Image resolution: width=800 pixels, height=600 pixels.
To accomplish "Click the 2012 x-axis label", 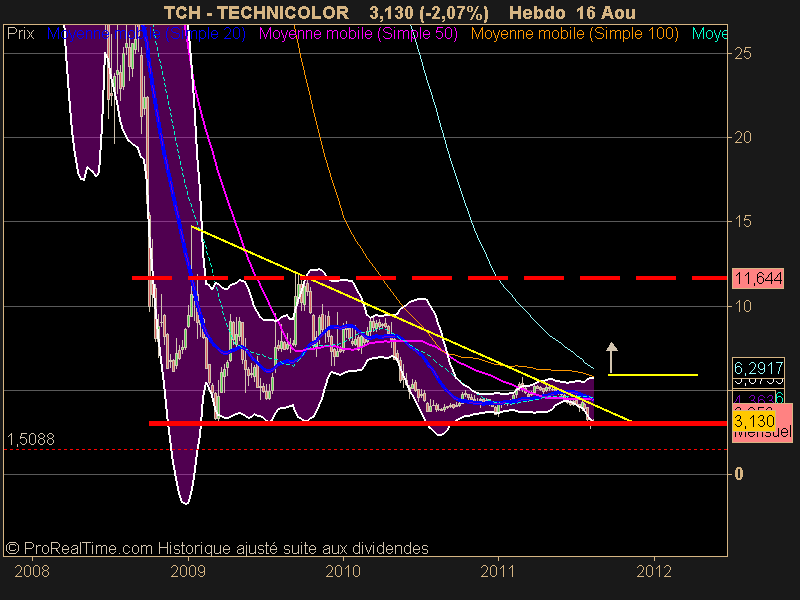I will click(654, 571).
